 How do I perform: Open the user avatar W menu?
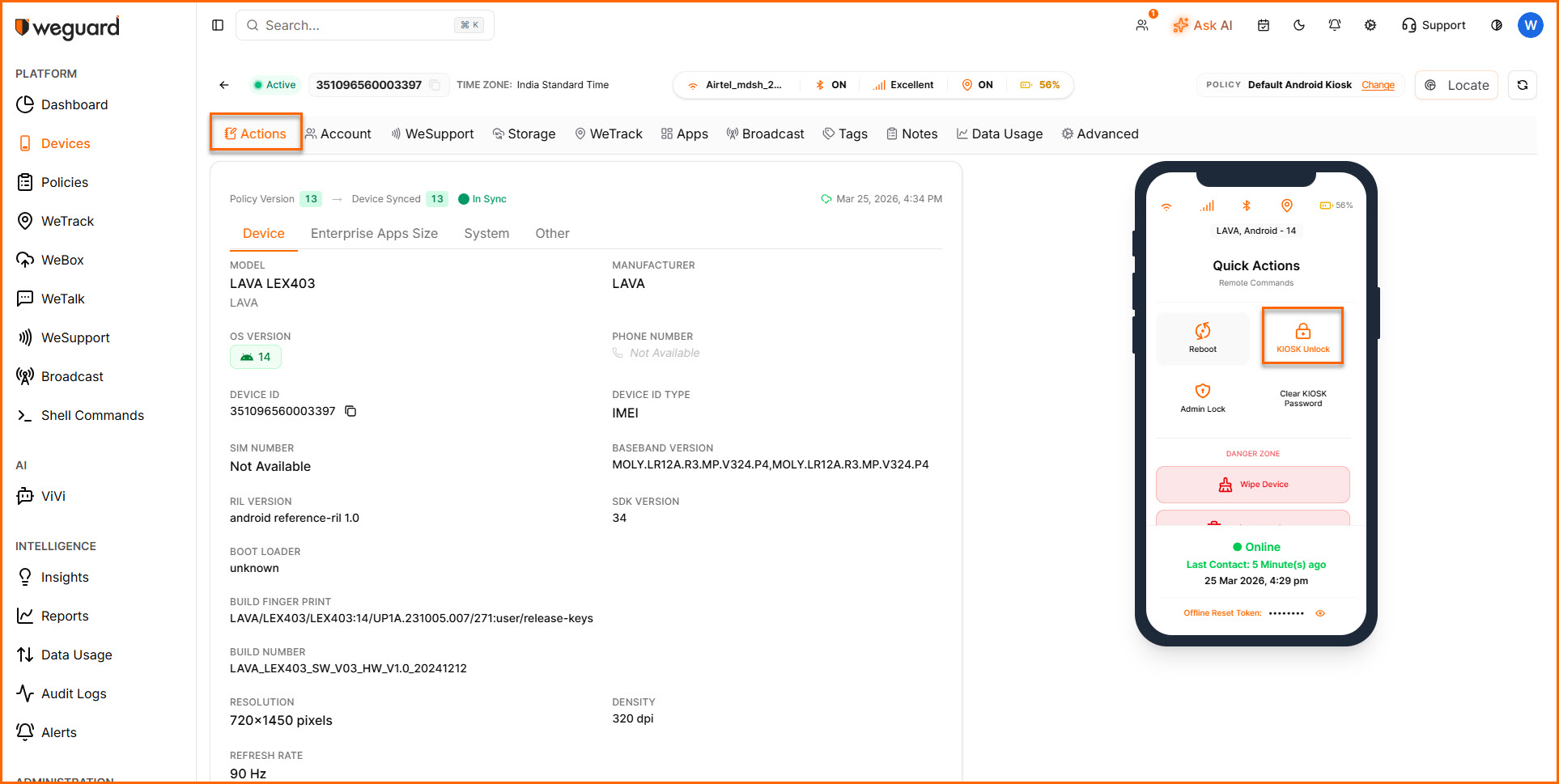pyautogui.click(x=1529, y=25)
